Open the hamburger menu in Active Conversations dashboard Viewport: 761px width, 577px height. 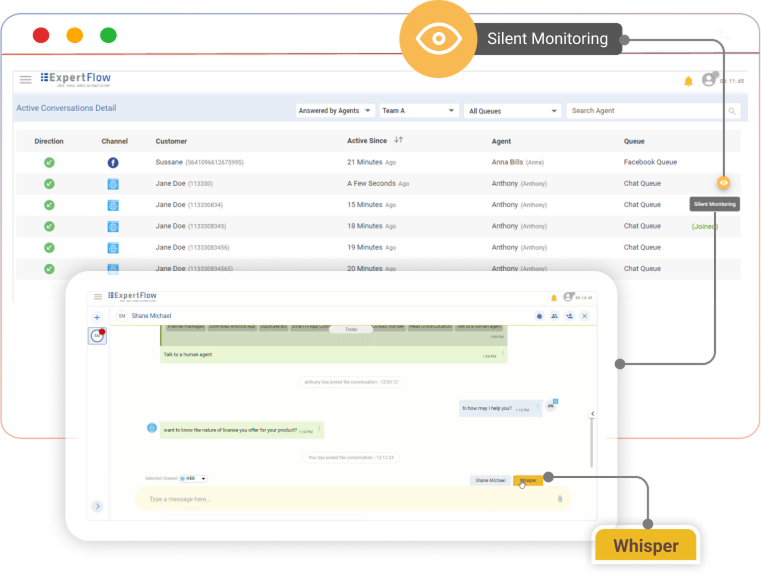(x=26, y=80)
